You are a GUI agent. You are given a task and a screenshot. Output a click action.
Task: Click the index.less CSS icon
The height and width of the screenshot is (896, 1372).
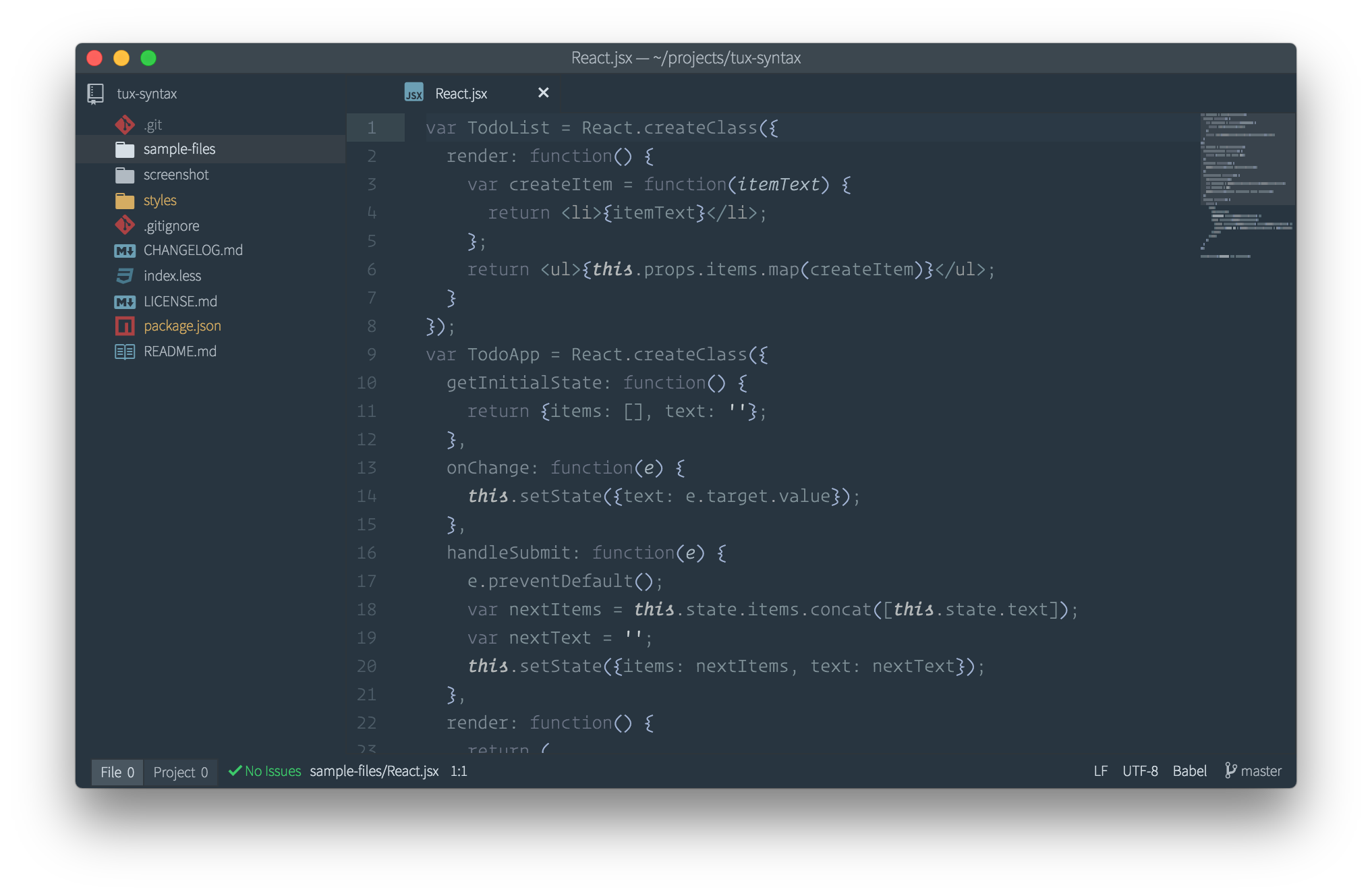125,276
